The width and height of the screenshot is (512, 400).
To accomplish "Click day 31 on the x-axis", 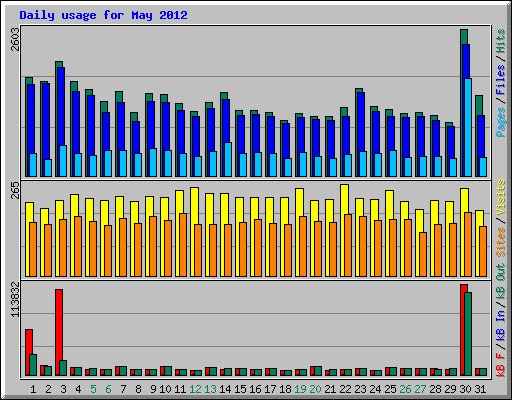I will tap(480, 389).
